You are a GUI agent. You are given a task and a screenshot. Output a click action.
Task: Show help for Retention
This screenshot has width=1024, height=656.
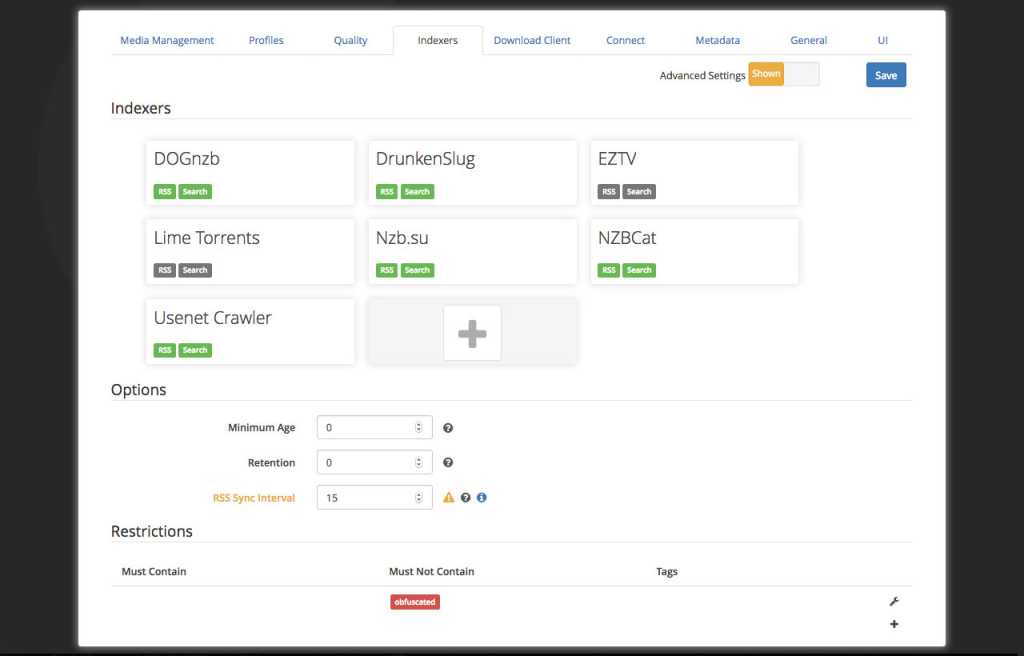(448, 463)
